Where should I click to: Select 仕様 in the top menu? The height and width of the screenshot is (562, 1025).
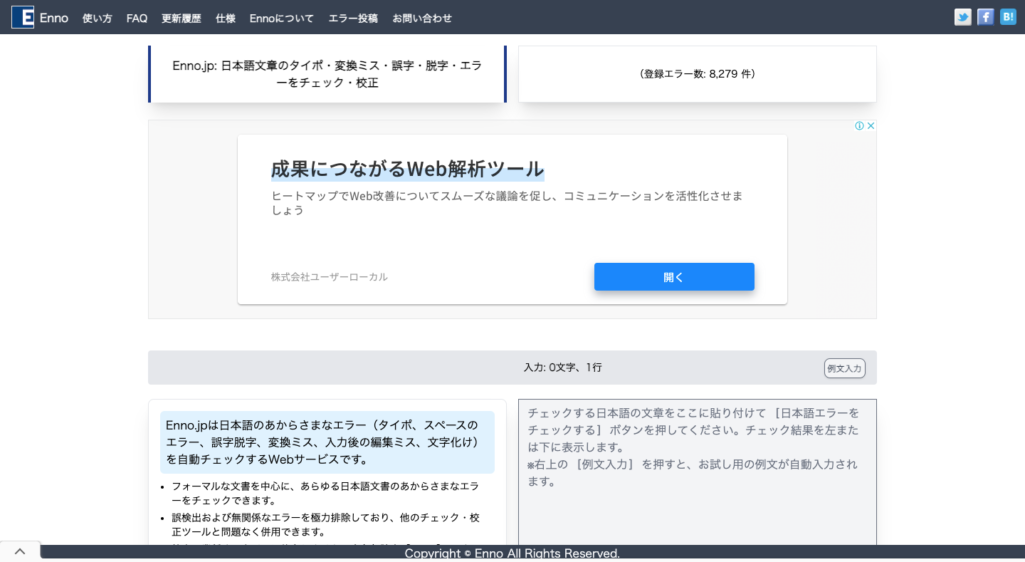point(225,18)
